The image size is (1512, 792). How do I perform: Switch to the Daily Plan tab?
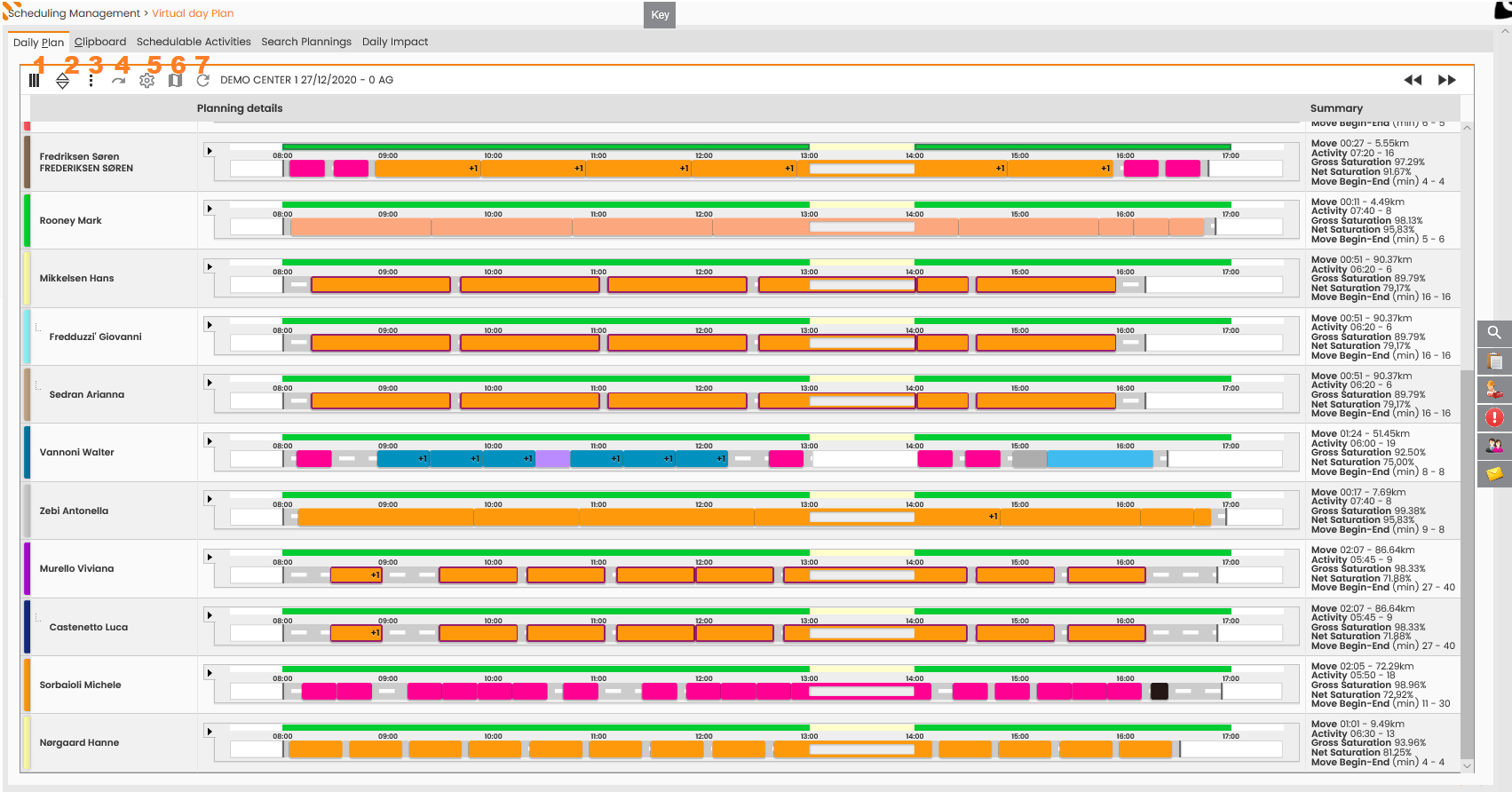(x=38, y=42)
